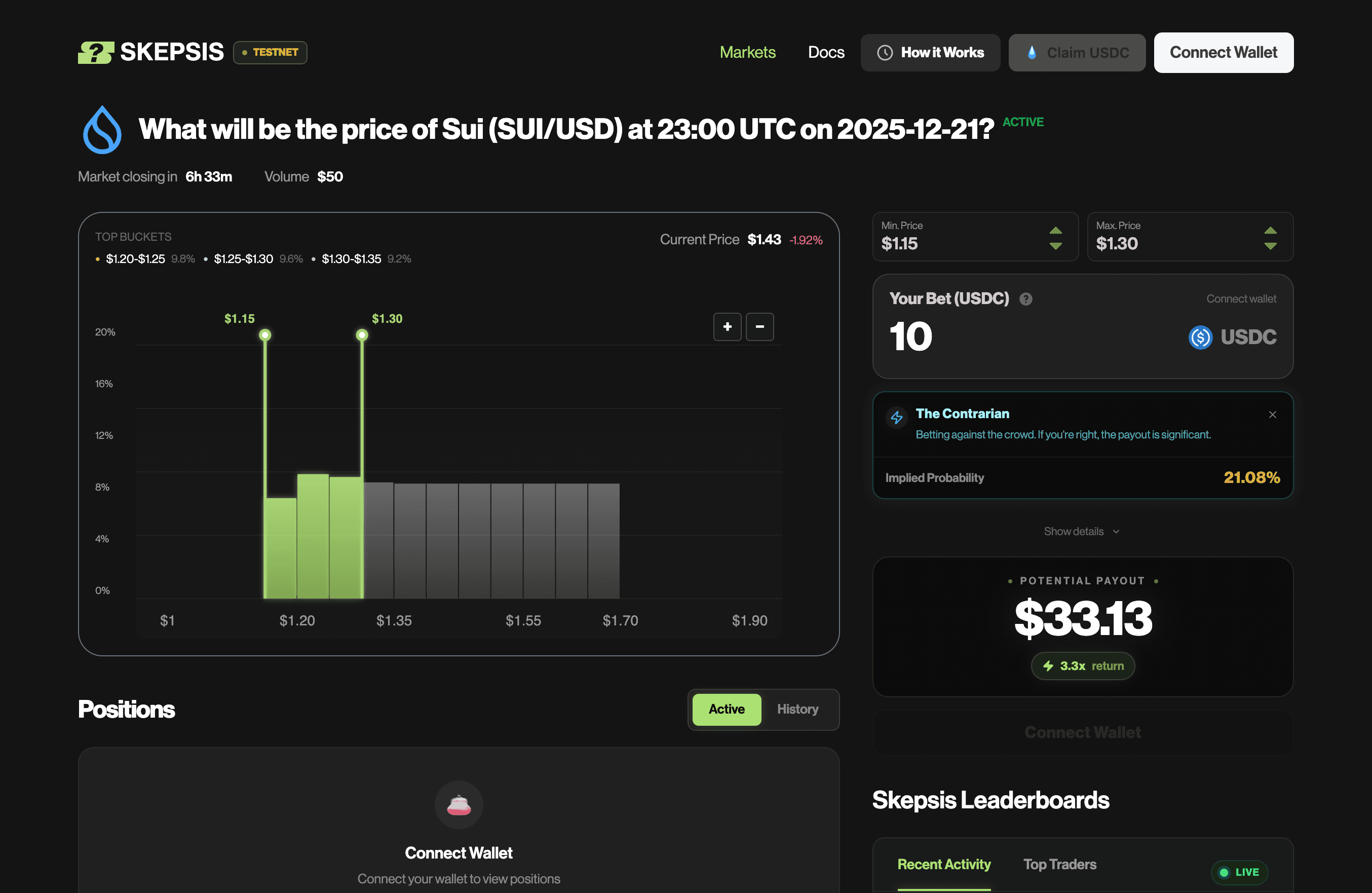This screenshot has height=893, width=1372.
Task: Click the Skepsis question mark logo
Action: [x=96, y=52]
